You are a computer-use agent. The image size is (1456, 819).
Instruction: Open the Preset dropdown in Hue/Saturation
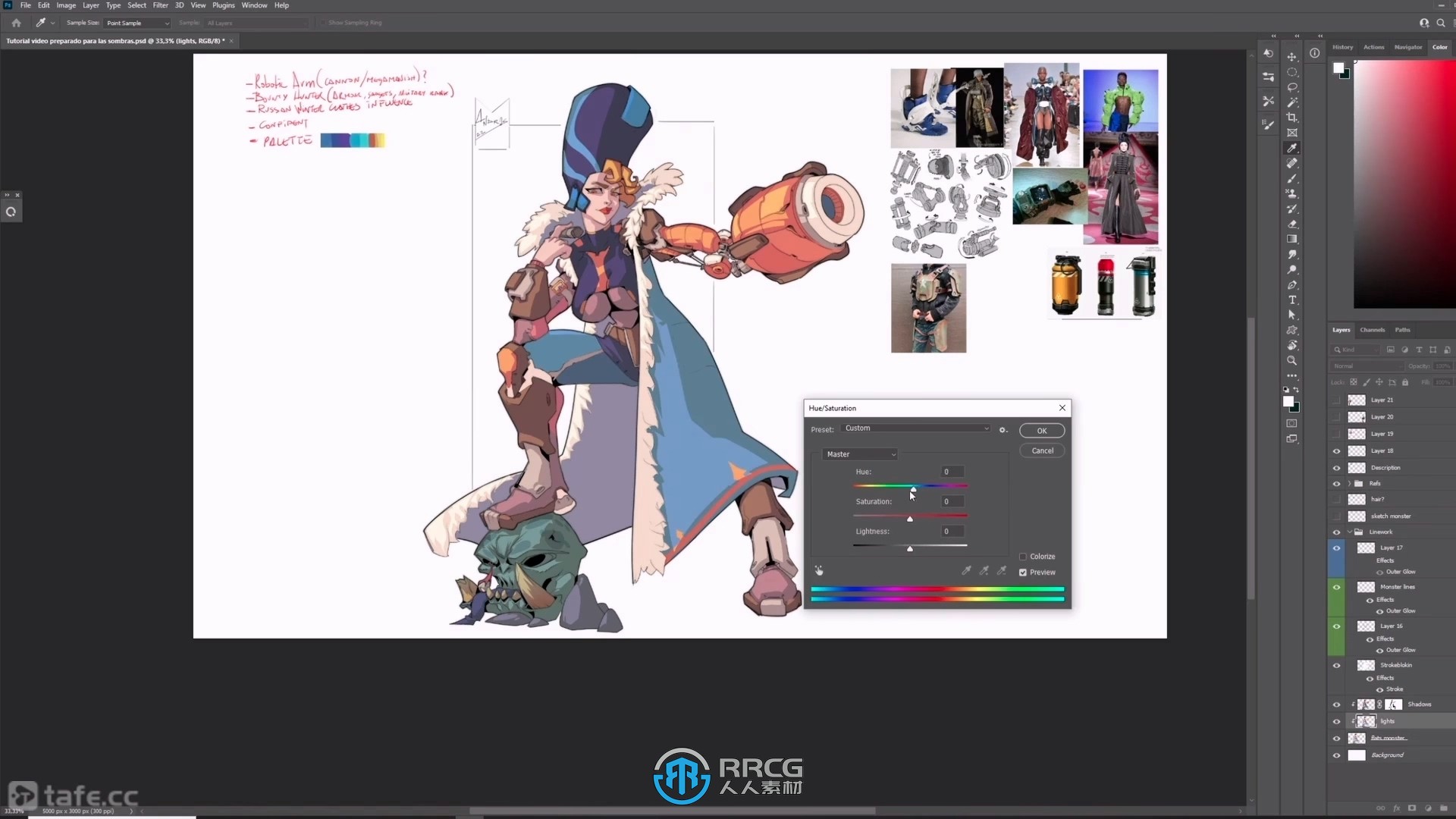917,428
